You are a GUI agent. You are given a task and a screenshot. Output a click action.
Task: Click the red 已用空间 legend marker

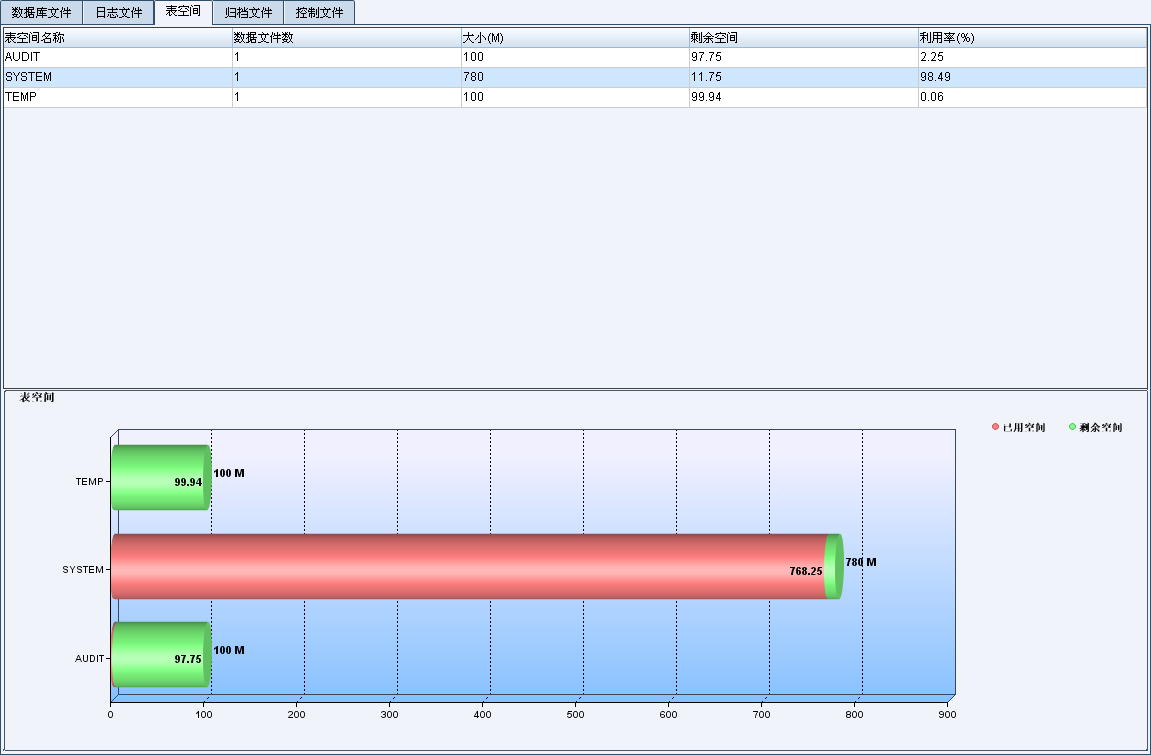coord(995,427)
